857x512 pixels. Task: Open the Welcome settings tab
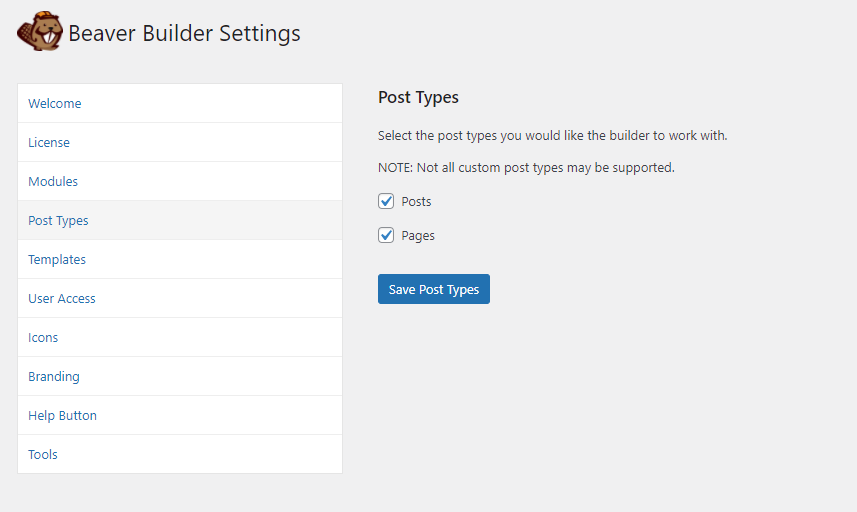pos(180,103)
